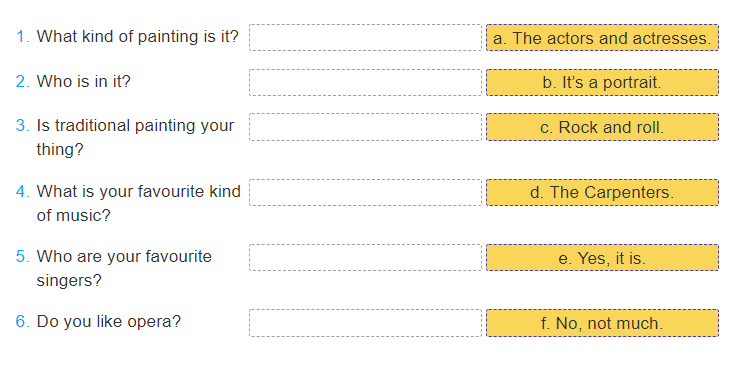Image resolution: width=736 pixels, height=370 pixels.
Task: Select the blank slot beside 'Who is in it?'
Action: pyautogui.click(x=365, y=83)
